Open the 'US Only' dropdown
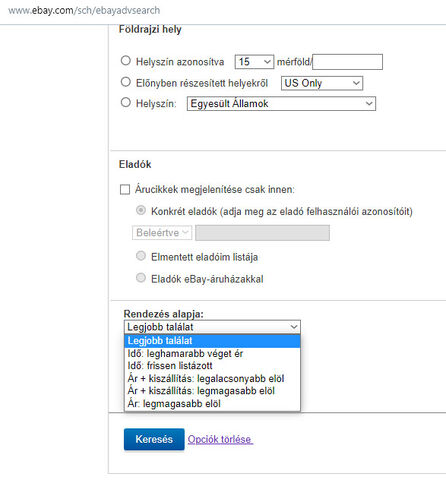 point(322,83)
